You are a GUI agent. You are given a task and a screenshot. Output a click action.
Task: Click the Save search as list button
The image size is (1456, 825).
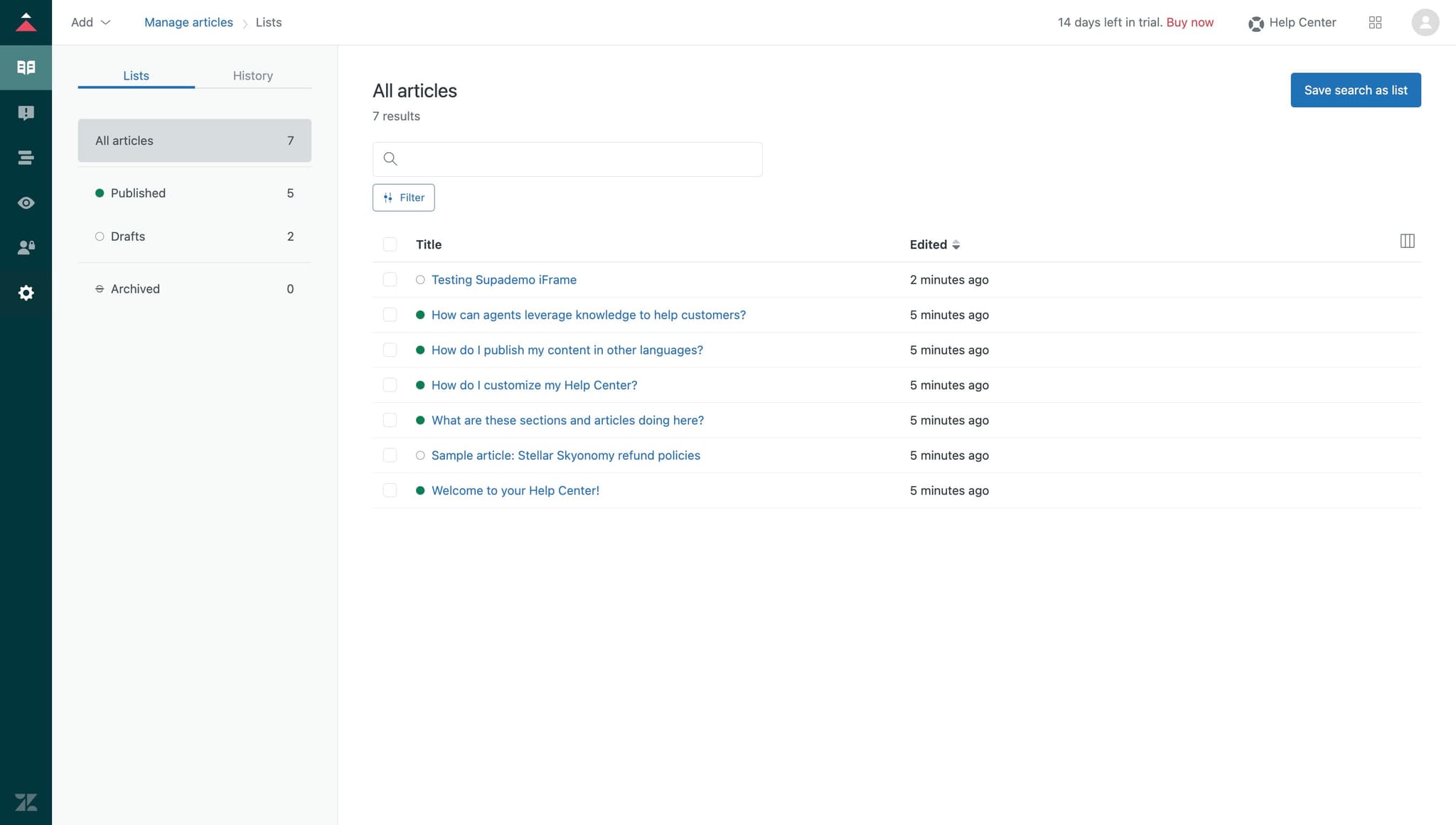click(1354, 90)
